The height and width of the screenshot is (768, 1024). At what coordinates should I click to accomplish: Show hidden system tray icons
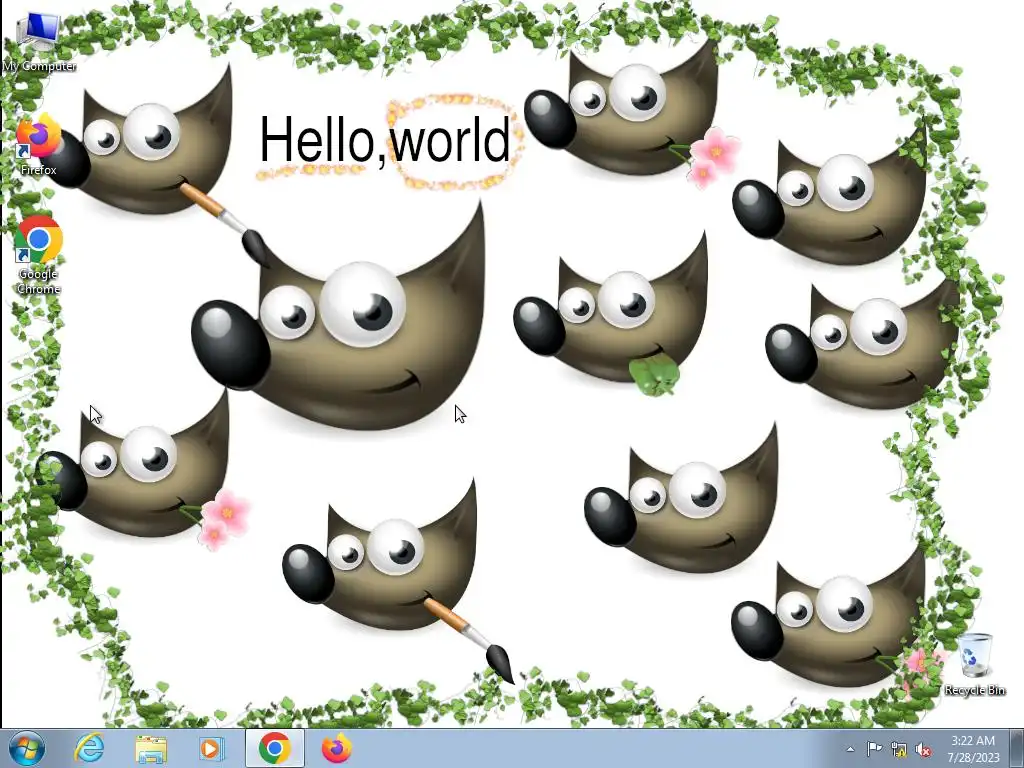click(x=850, y=749)
